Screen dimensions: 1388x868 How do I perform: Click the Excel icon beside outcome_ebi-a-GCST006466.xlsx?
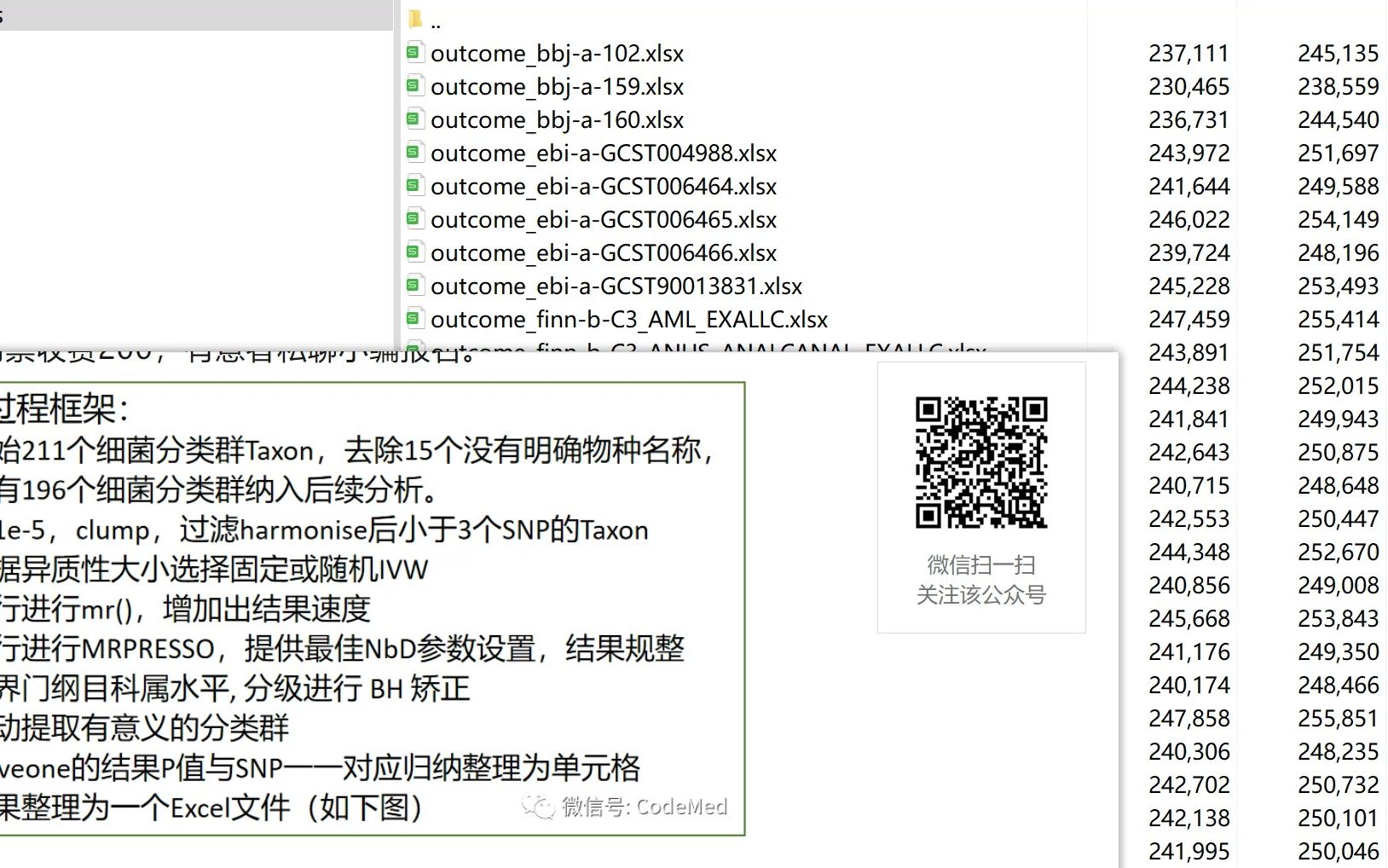414,252
